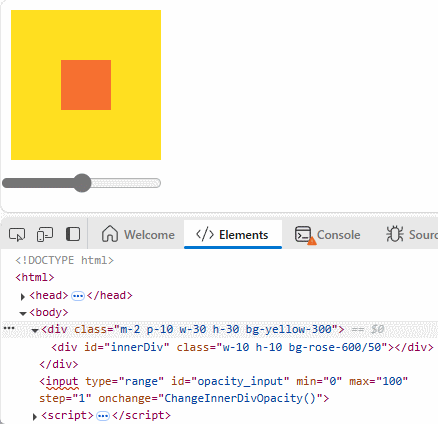Collapse the body element node
This screenshot has width=438, height=424.
pyautogui.click(x=23, y=313)
